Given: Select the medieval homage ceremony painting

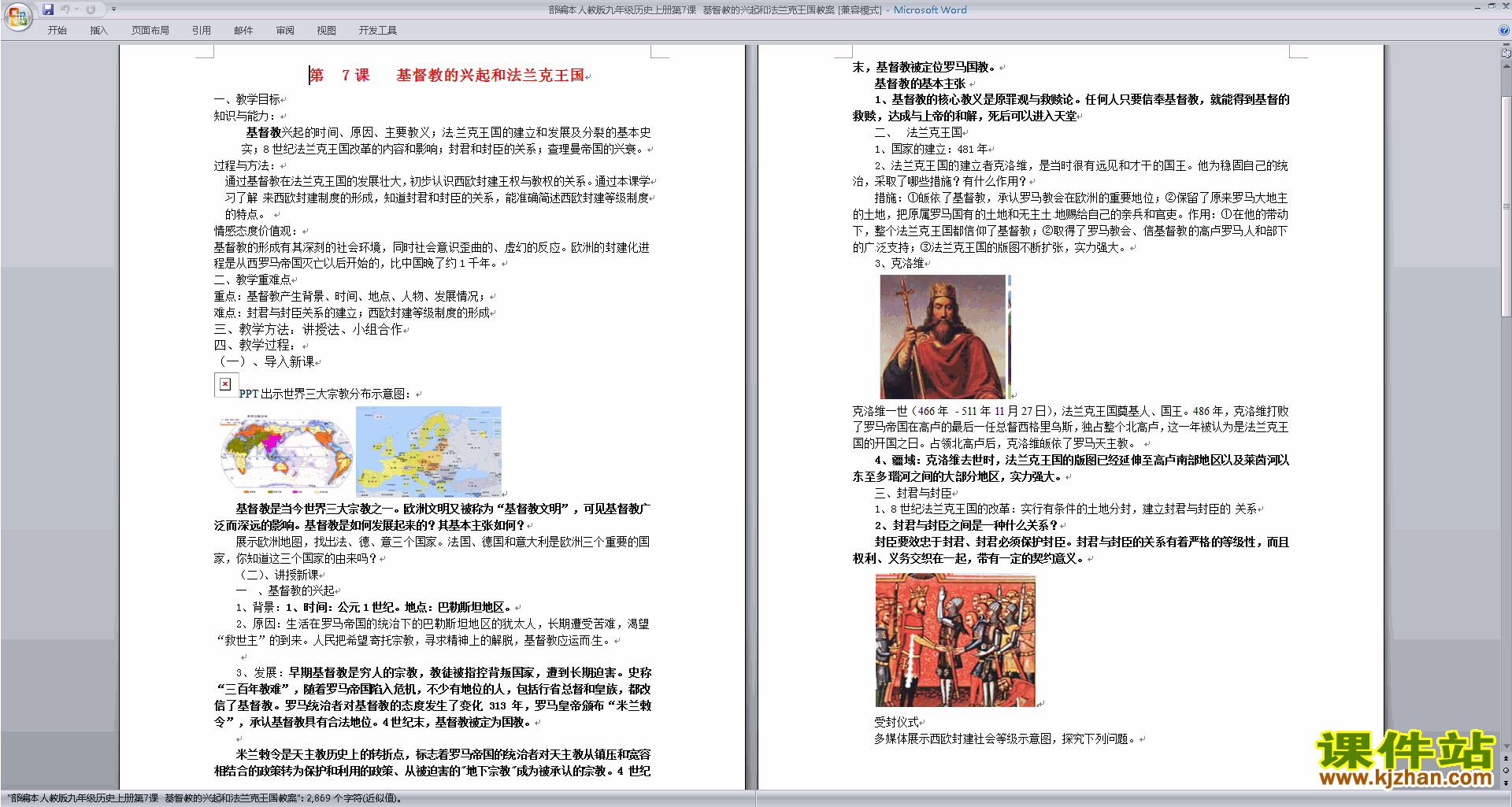Looking at the screenshot, I should click(955, 640).
